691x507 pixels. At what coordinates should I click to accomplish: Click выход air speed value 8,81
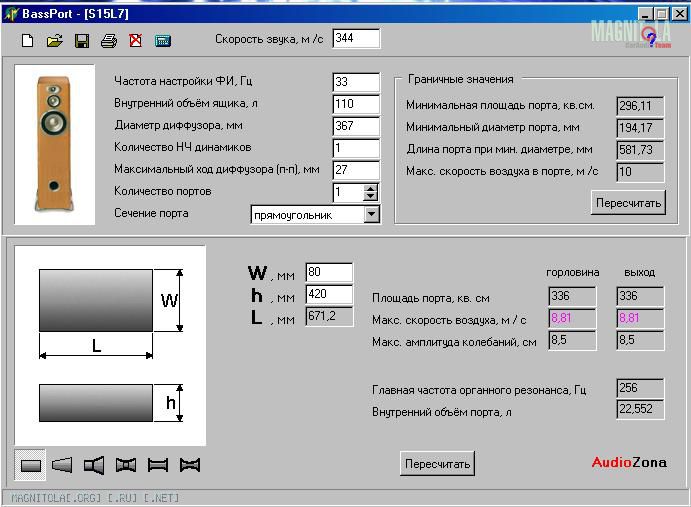click(x=640, y=318)
